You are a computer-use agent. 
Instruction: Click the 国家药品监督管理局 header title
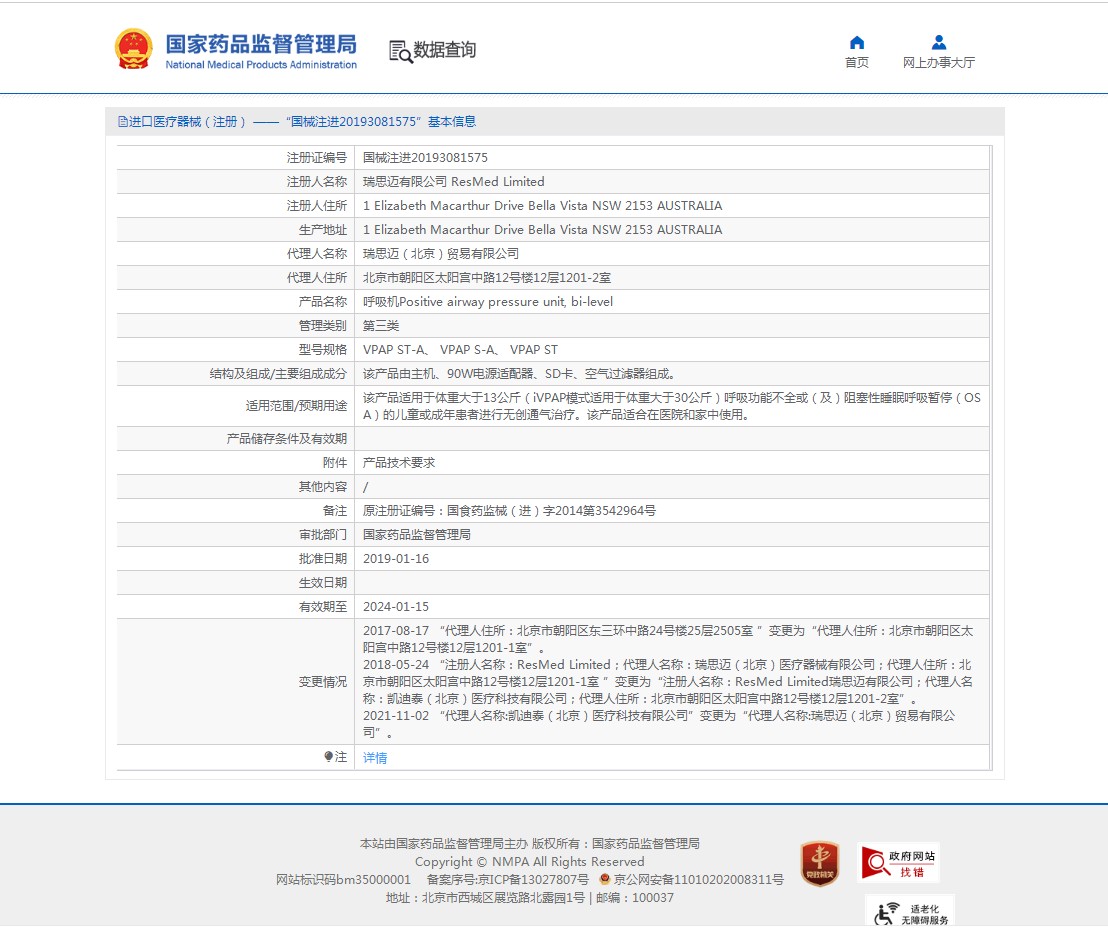point(261,44)
